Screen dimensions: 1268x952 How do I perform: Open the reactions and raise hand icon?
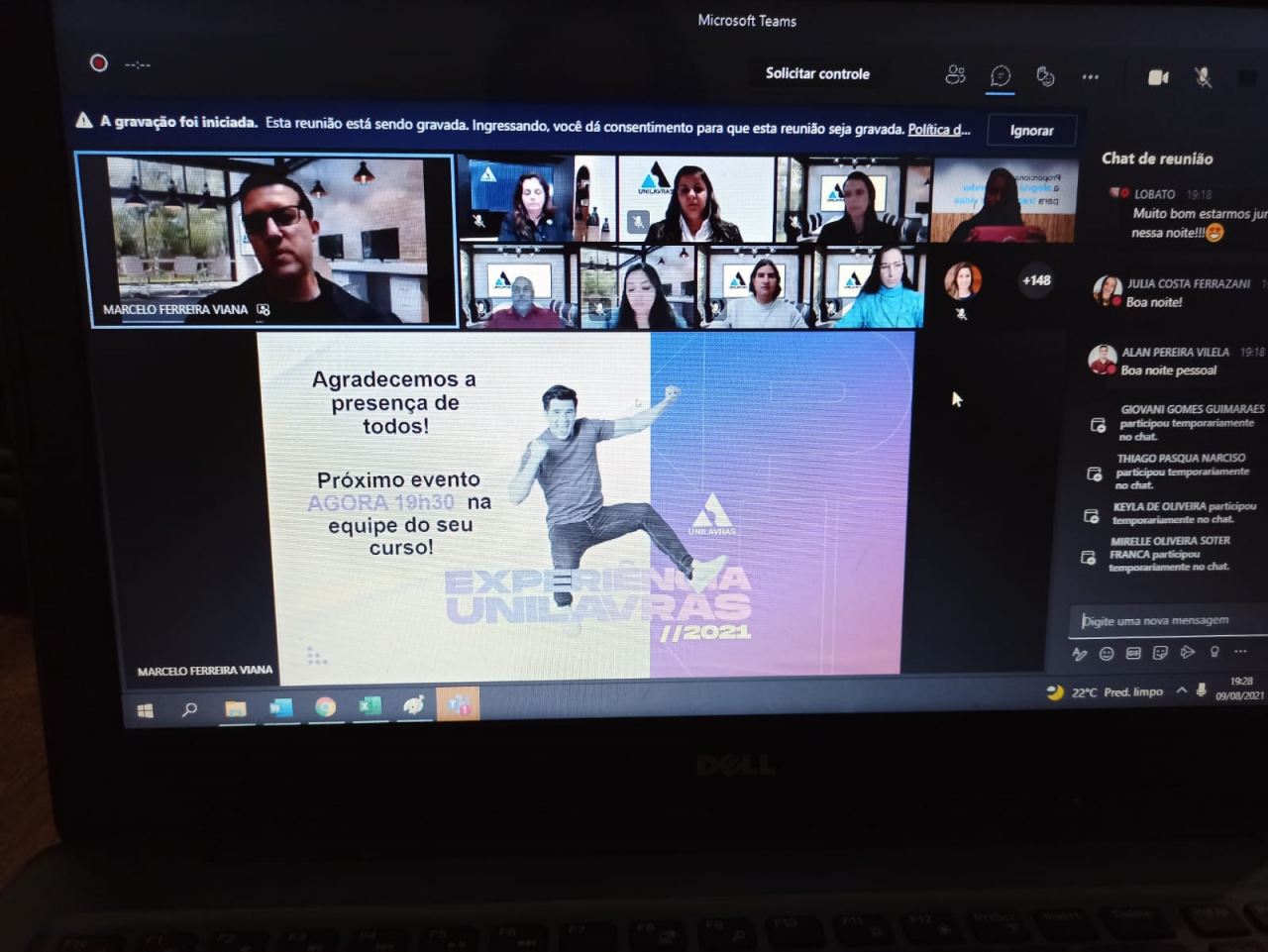click(x=1045, y=76)
